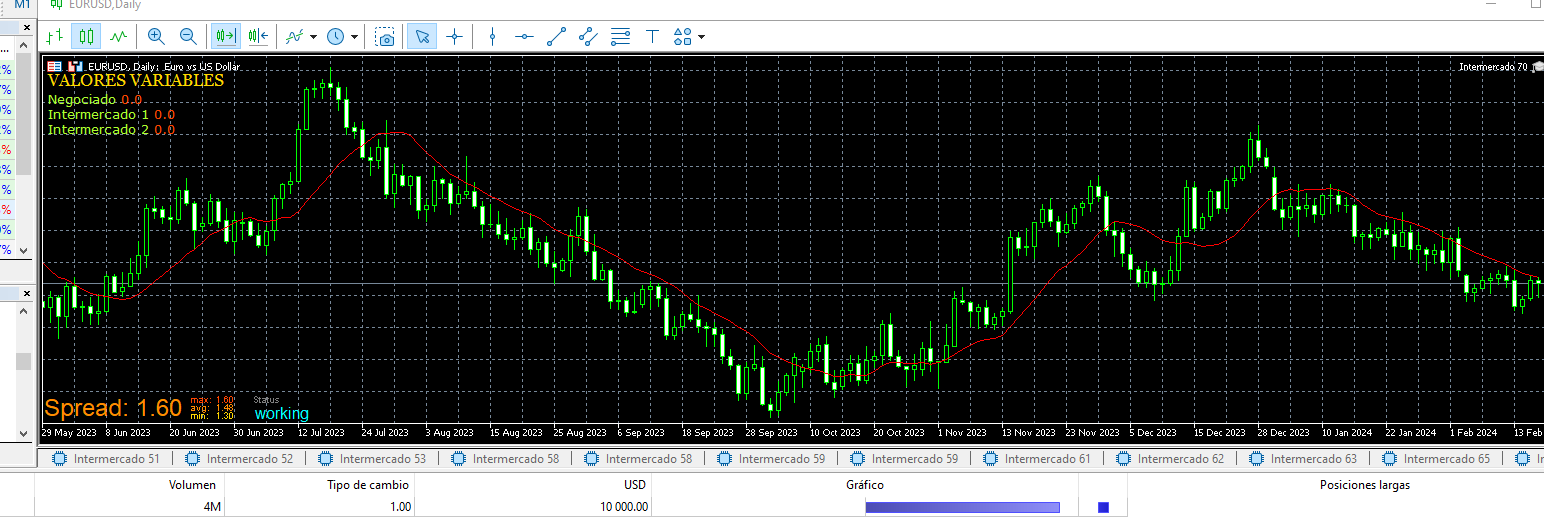1544x517 pixels.
Task: Switch to the Intermercado 53 tab
Action: [x=372, y=459]
